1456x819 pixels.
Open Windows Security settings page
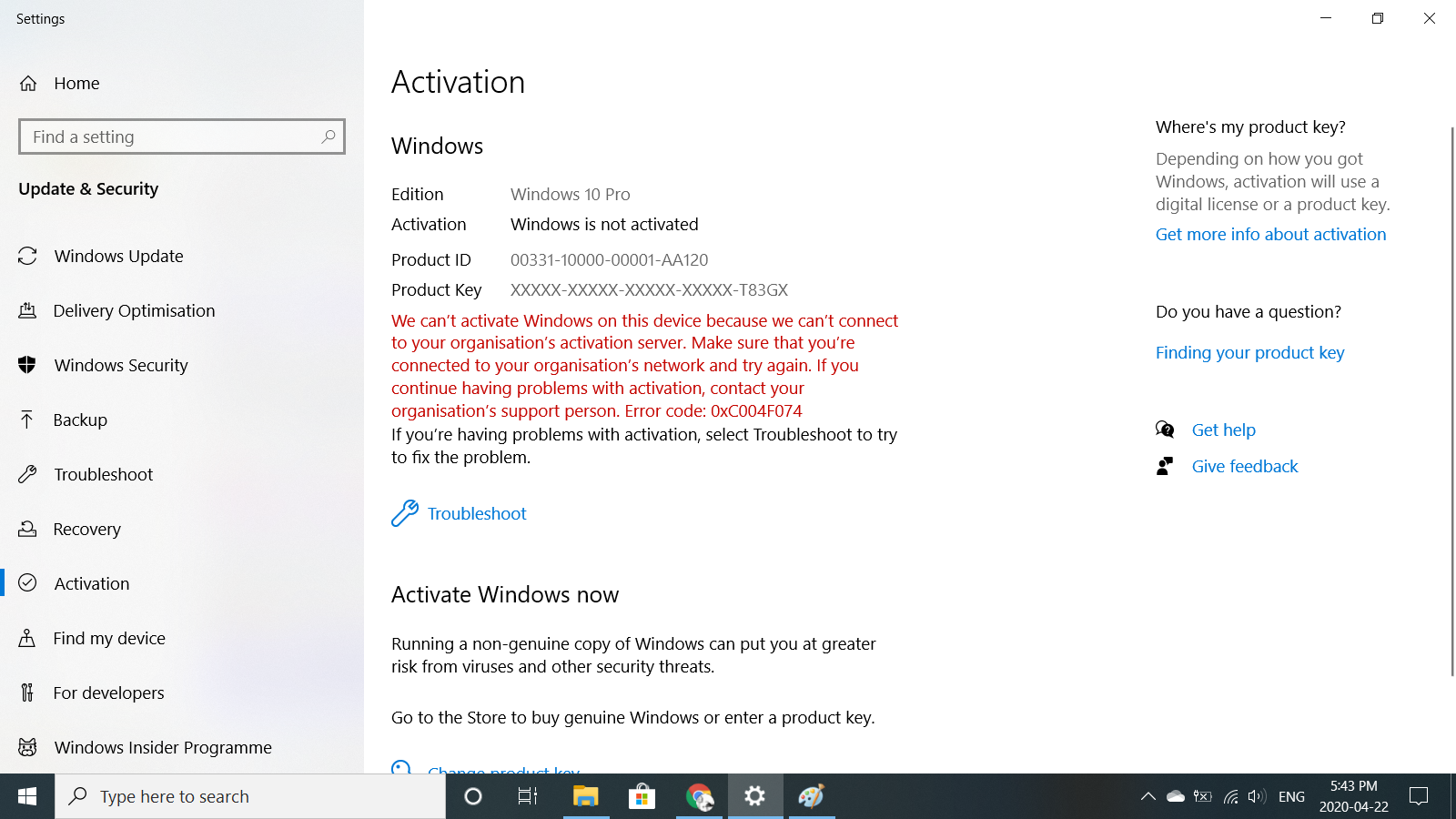[182, 366]
